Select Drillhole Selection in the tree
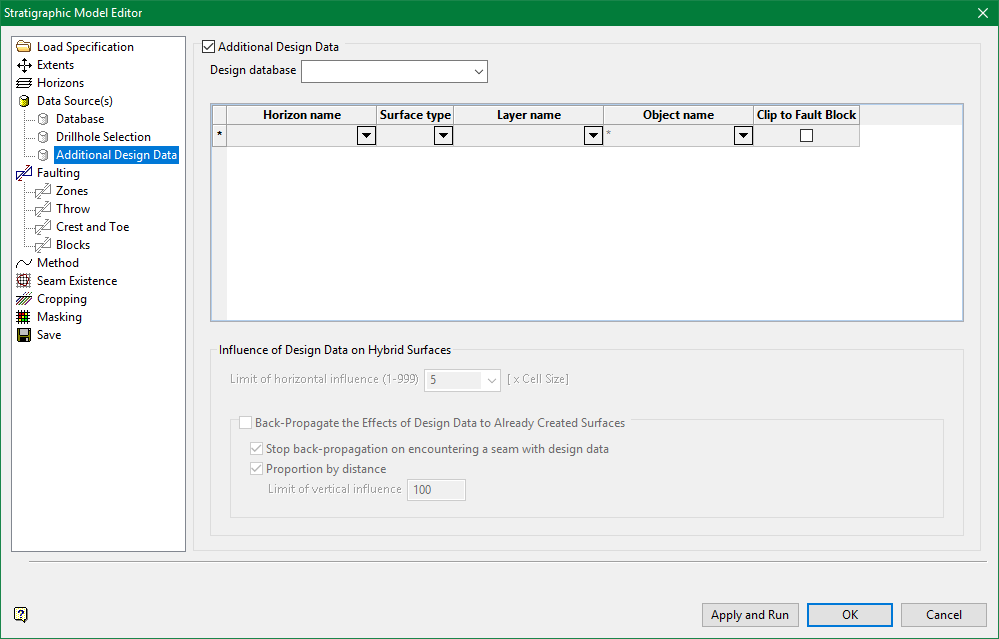 point(103,137)
